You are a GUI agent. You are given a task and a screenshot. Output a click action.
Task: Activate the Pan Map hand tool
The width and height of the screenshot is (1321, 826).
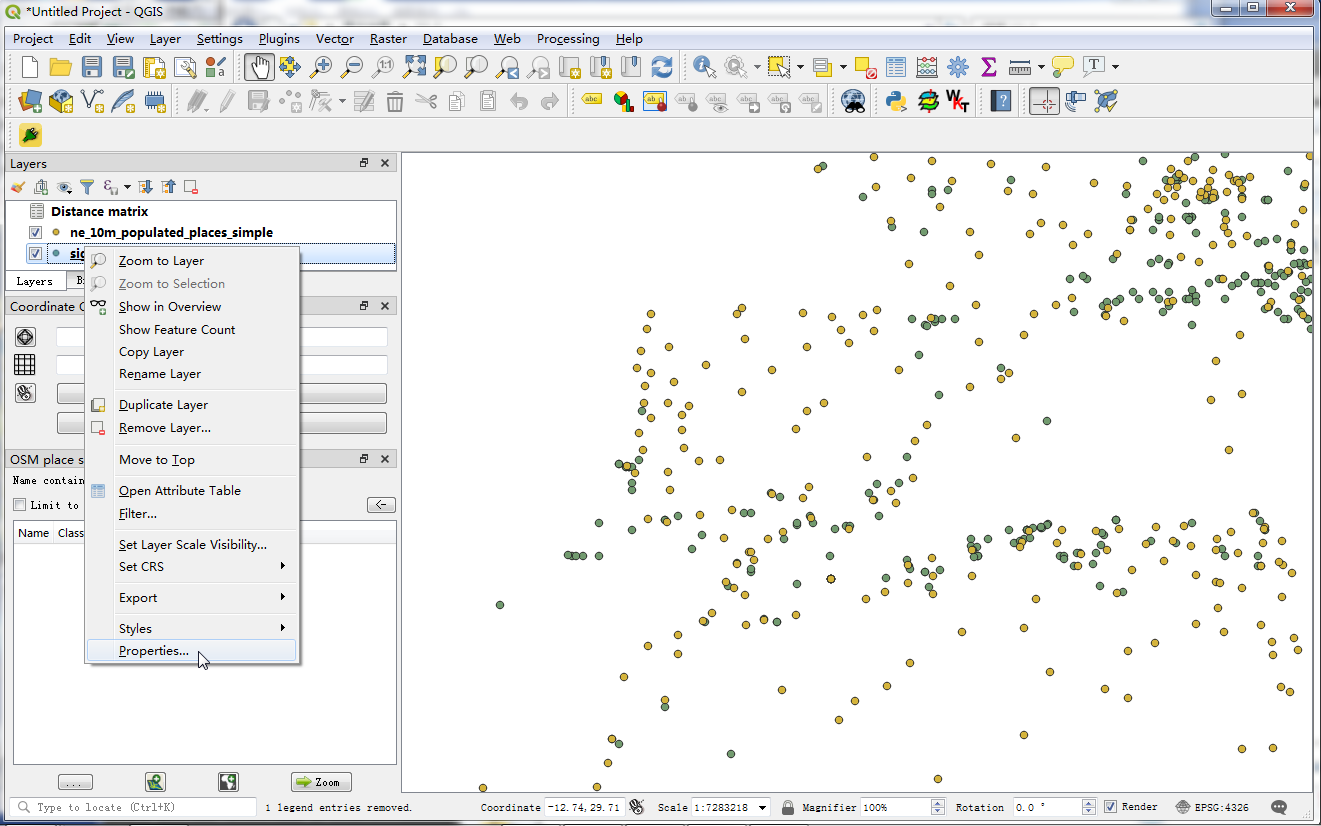pos(259,67)
